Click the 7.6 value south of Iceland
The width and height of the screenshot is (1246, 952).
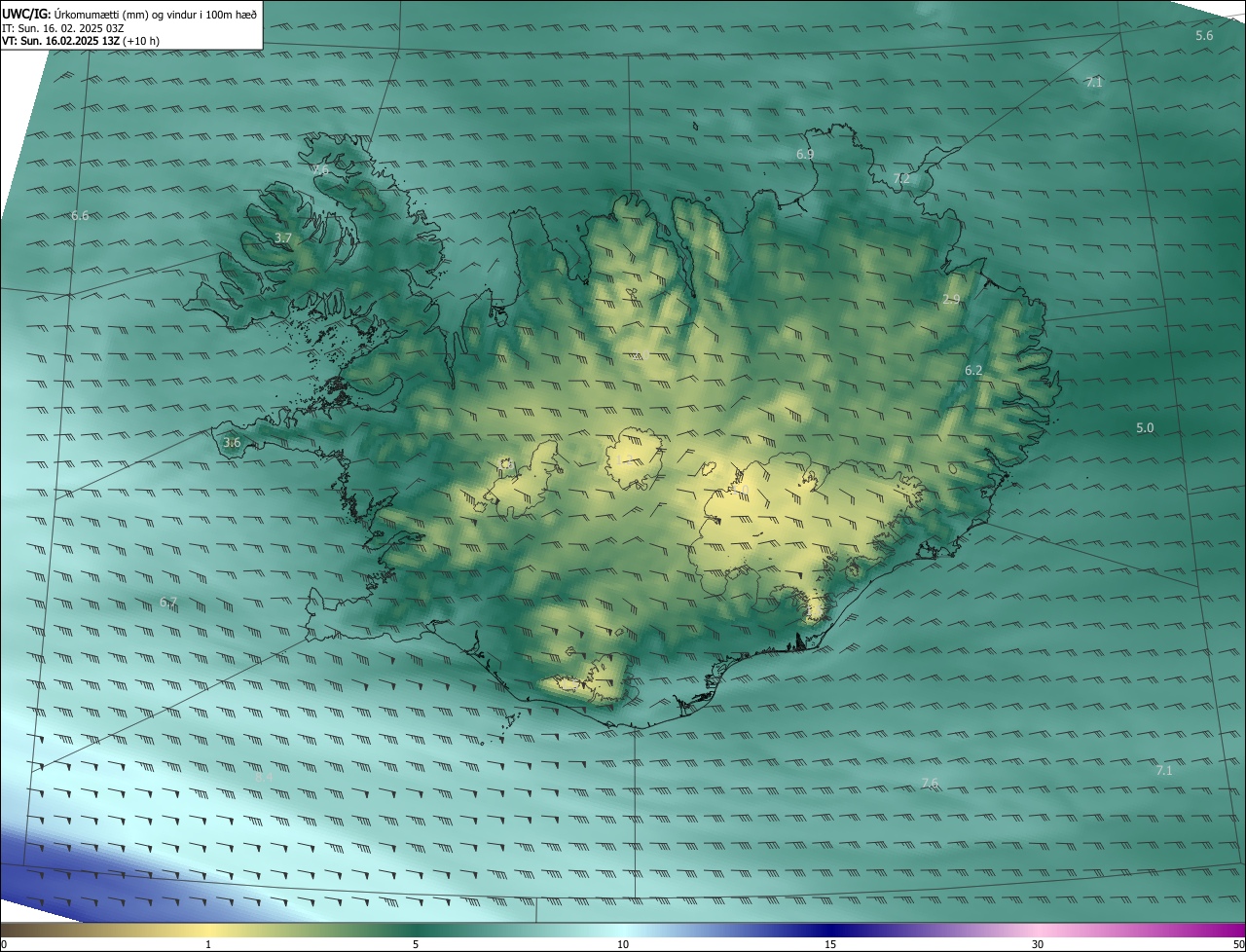click(930, 783)
